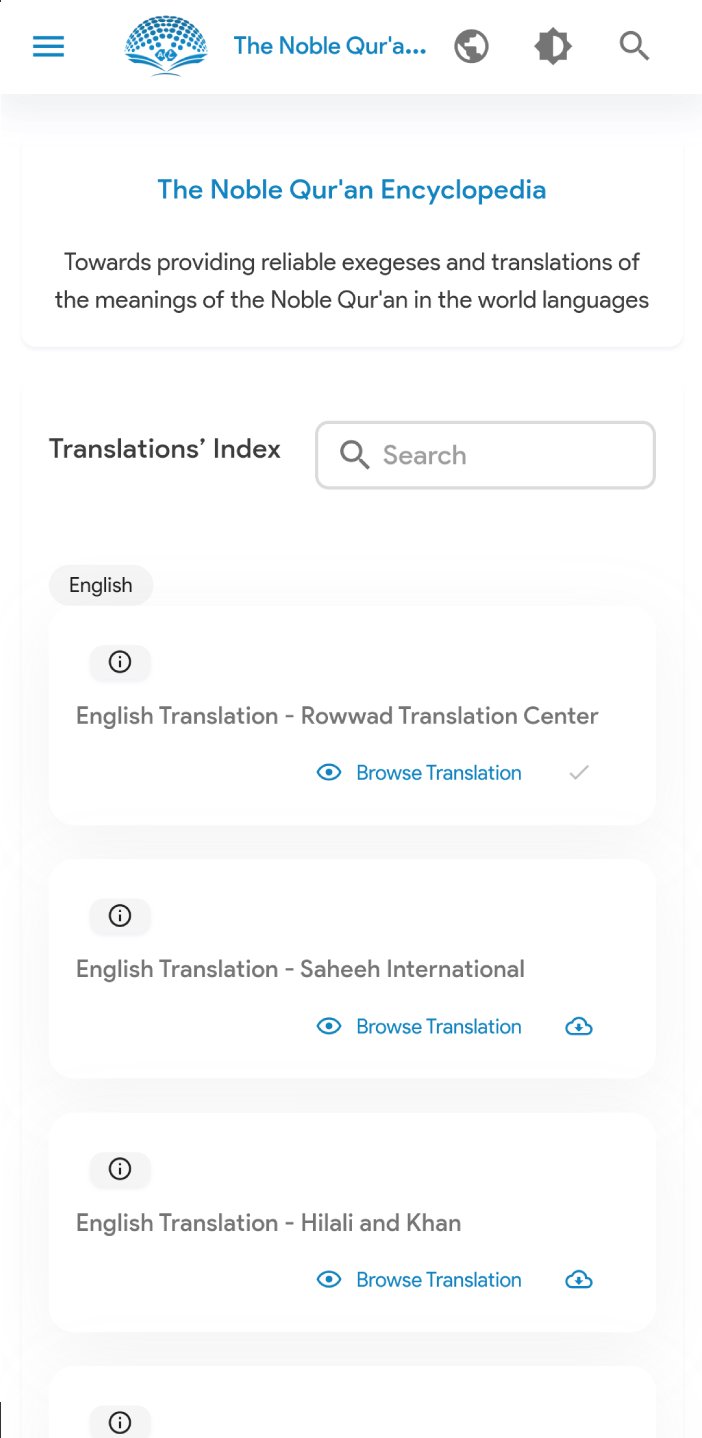Image resolution: width=702 pixels, height=1438 pixels.
Task: Show info for Rowwad Translation Center
Action: click(x=120, y=662)
